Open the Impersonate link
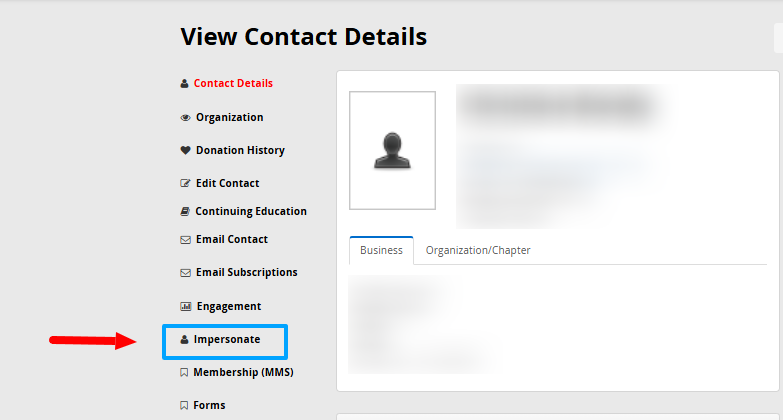The image size is (783, 420). point(227,340)
